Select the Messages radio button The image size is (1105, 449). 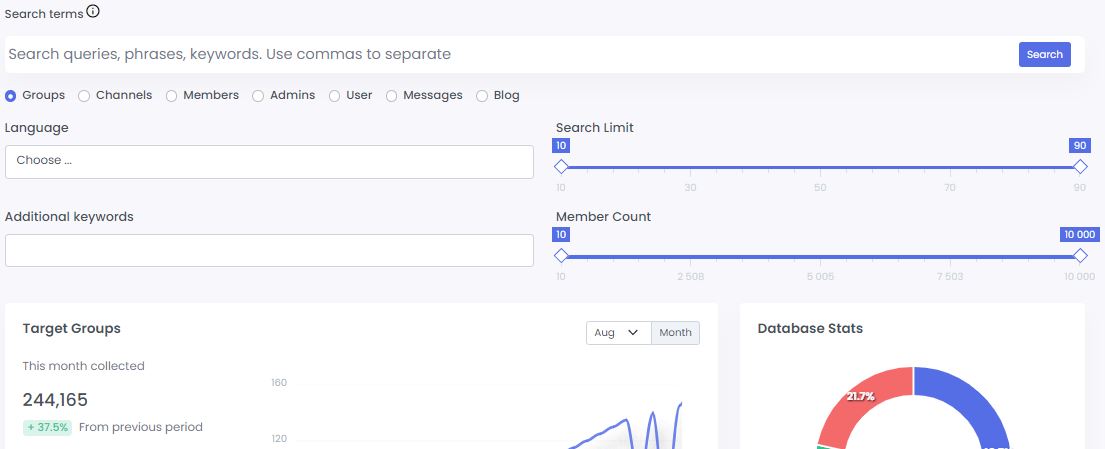click(392, 96)
